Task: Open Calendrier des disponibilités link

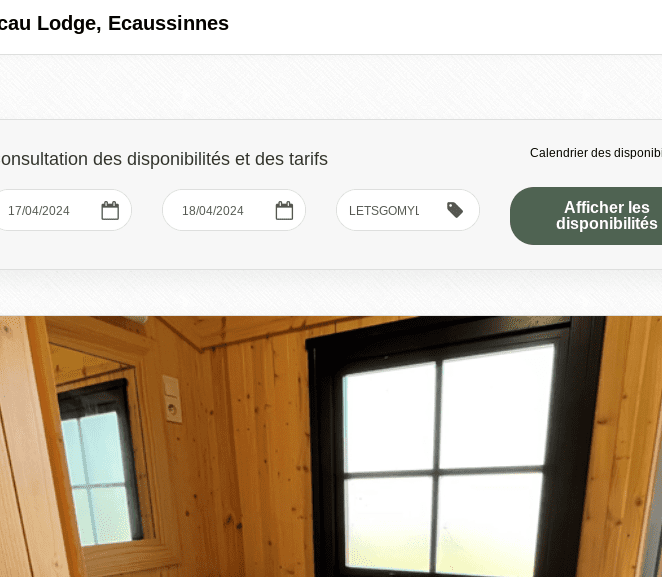Action: pos(596,153)
